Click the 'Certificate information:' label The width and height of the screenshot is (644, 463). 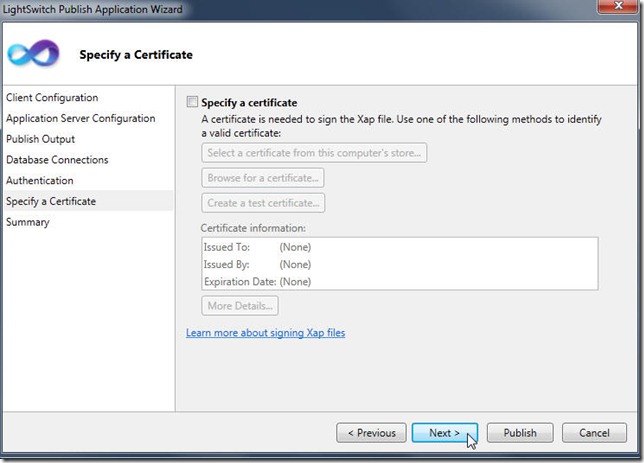point(253,228)
